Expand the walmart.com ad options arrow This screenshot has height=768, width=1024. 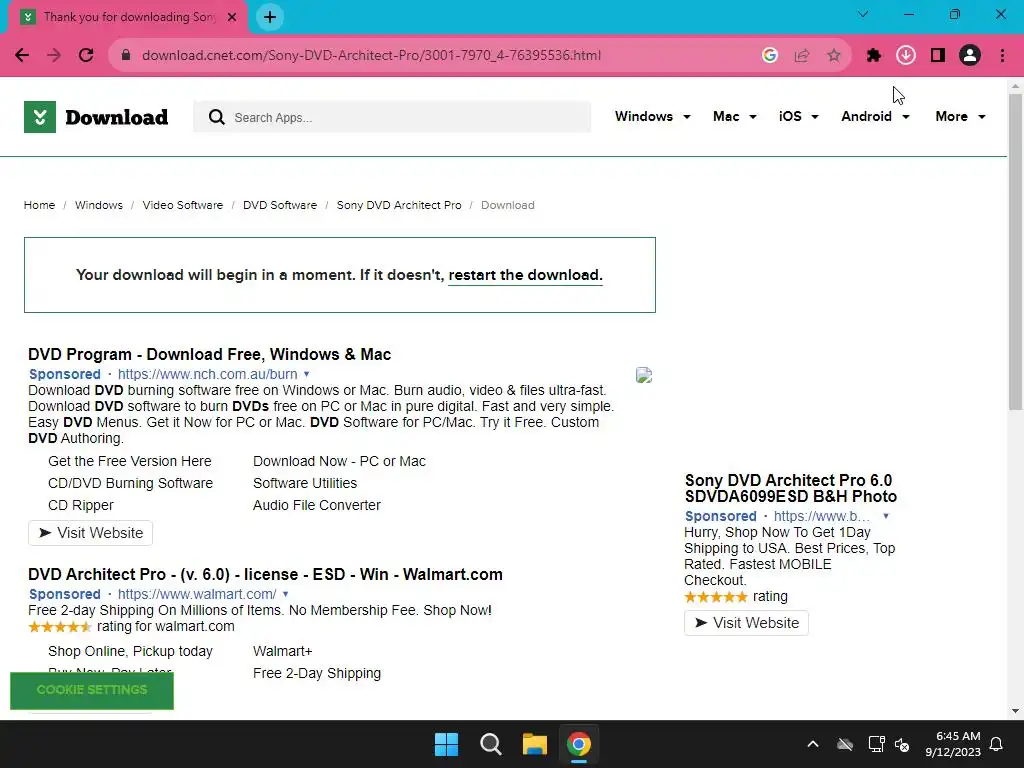[x=285, y=594]
